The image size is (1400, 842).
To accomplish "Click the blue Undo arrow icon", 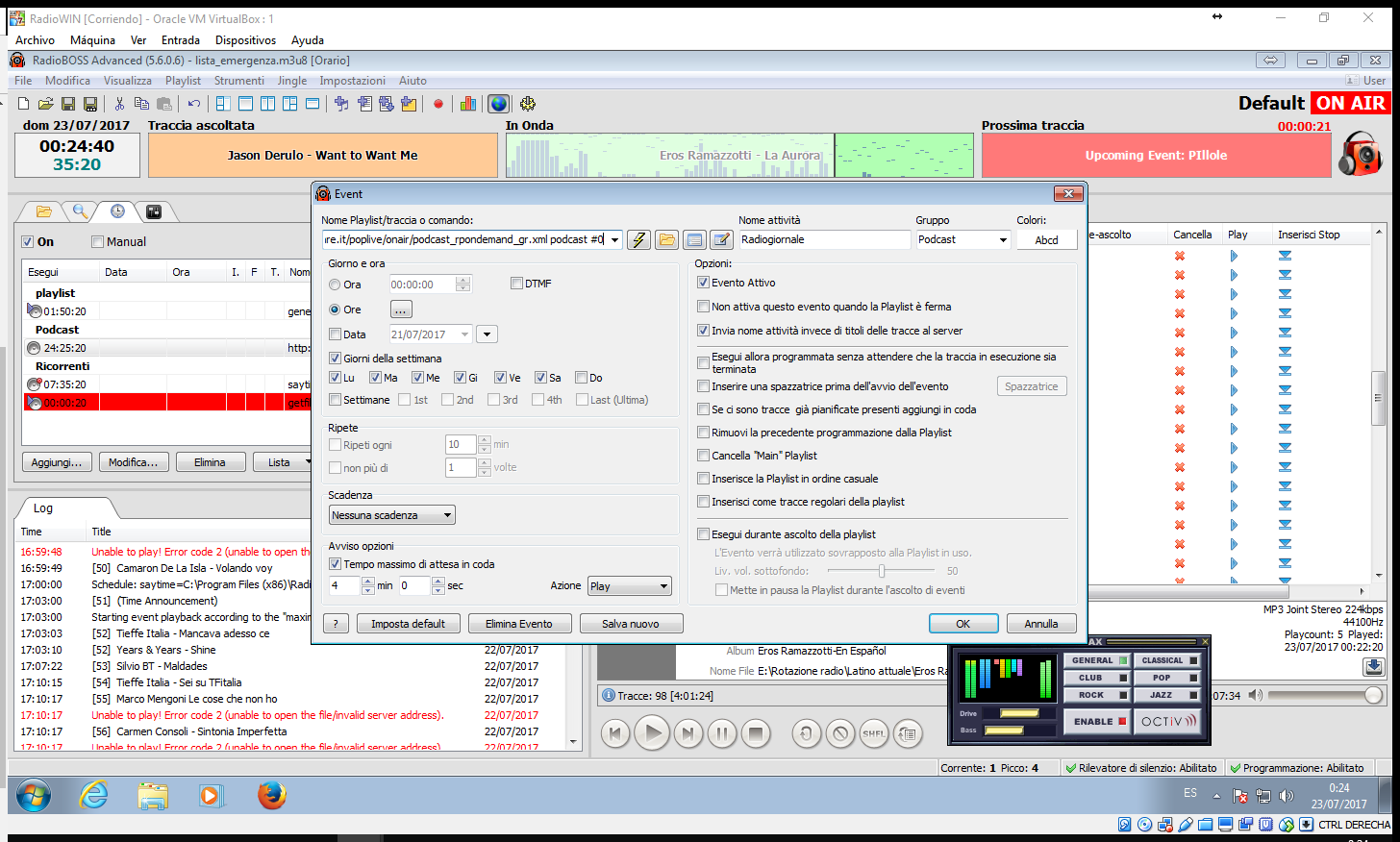I will tap(193, 104).
